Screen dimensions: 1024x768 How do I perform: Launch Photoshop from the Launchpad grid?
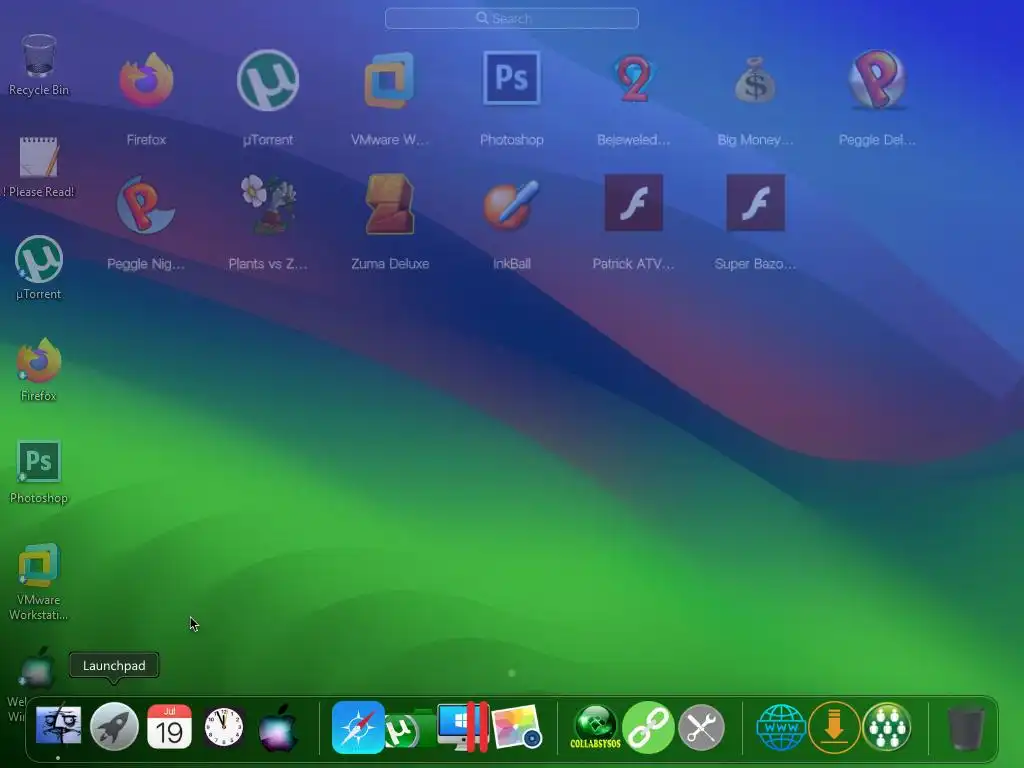(511, 78)
